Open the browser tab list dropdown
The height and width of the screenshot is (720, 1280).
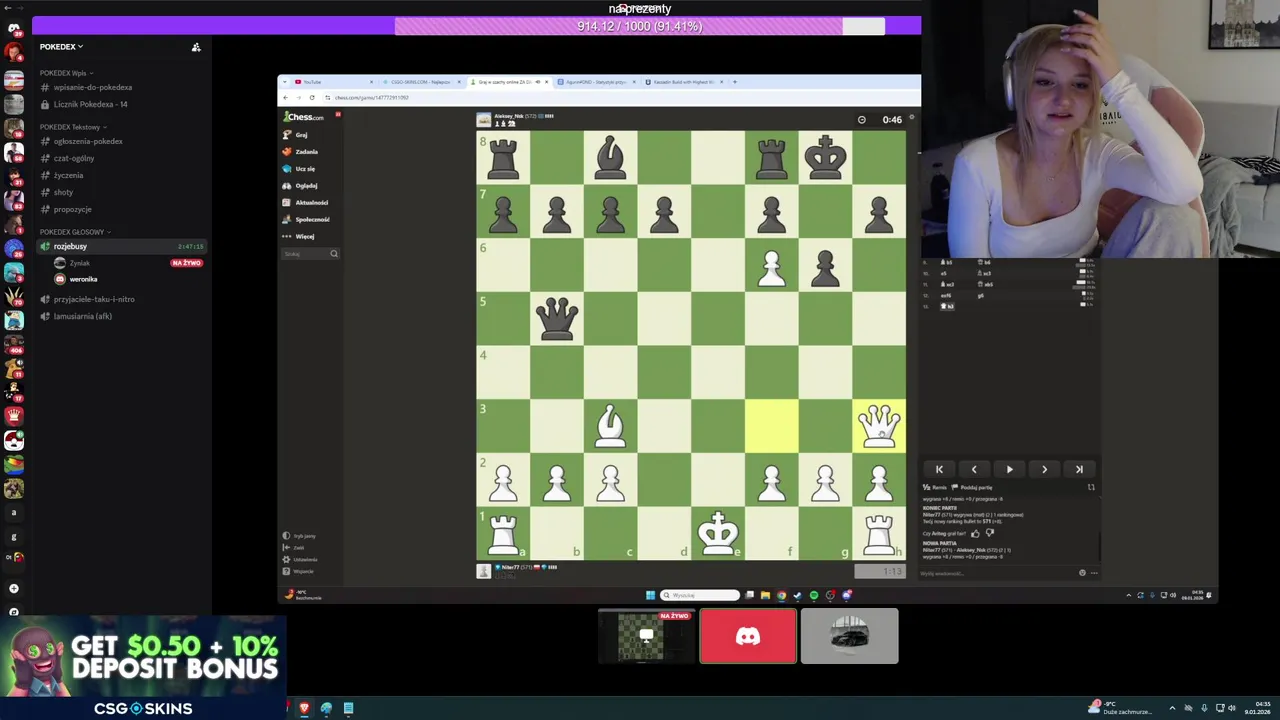287,82
